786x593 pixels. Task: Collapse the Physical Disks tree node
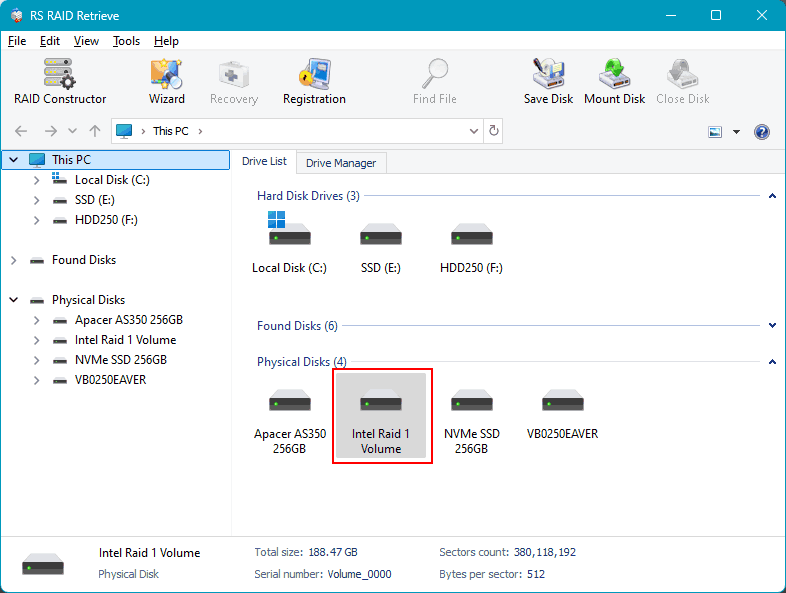[14, 300]
